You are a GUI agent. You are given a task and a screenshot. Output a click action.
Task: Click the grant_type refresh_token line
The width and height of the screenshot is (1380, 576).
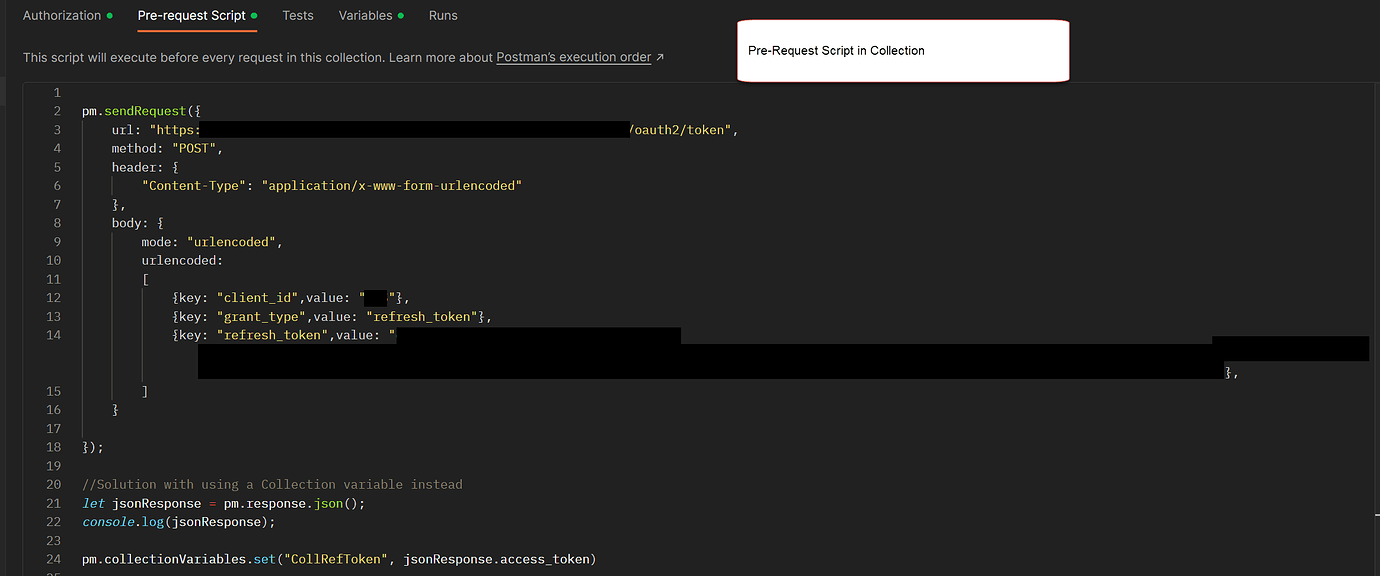330,315
